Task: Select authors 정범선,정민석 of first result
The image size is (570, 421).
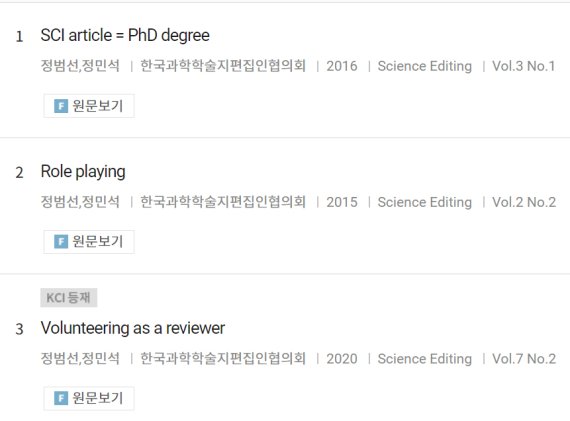Action: point(80,66)
